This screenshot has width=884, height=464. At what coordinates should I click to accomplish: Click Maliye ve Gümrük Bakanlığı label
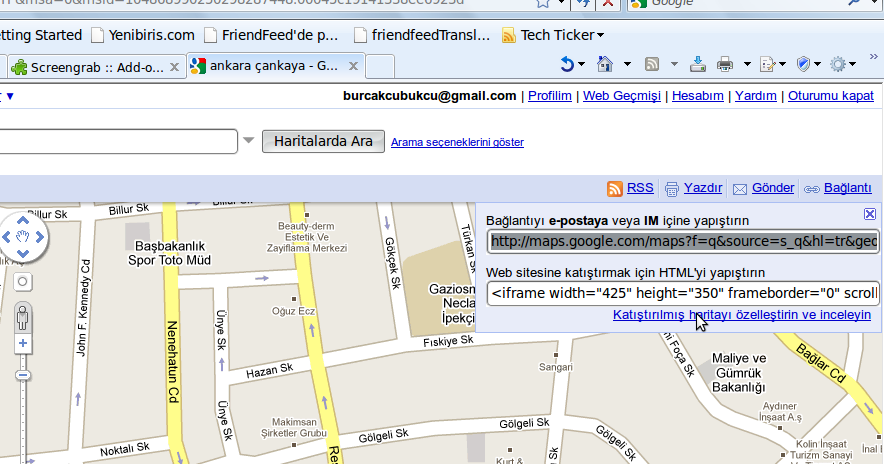[739, 373]
